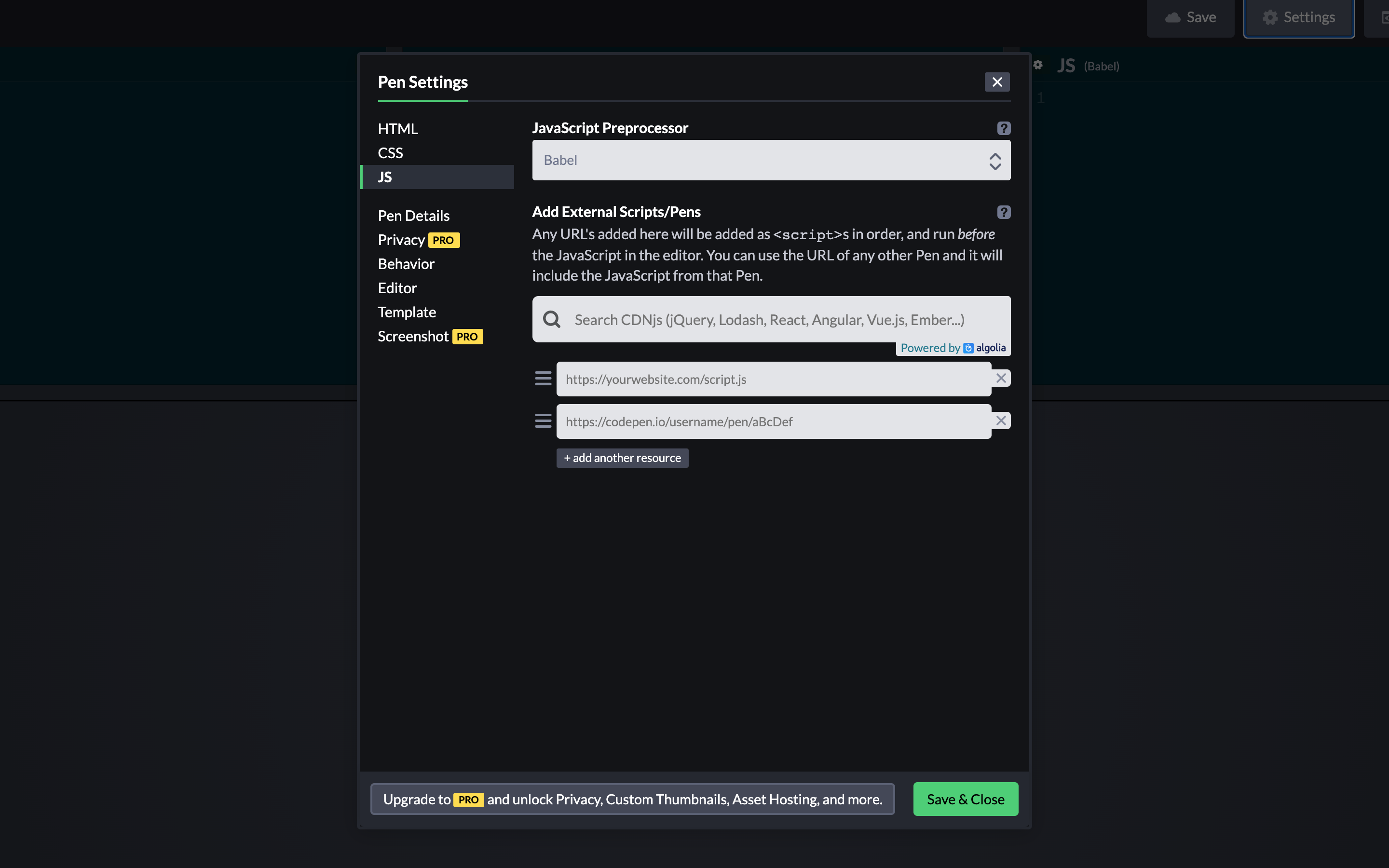Click the JavaScript Preprocessor help icon
This screenshot has width=1389, height=868.
(1003, 128)
